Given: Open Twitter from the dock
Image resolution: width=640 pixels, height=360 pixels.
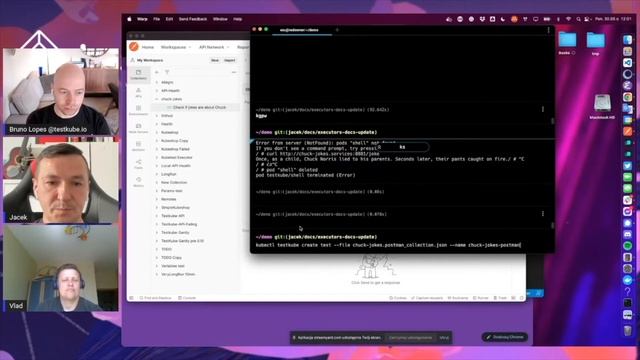Looking at the screenshot, I should coord(628,166).
